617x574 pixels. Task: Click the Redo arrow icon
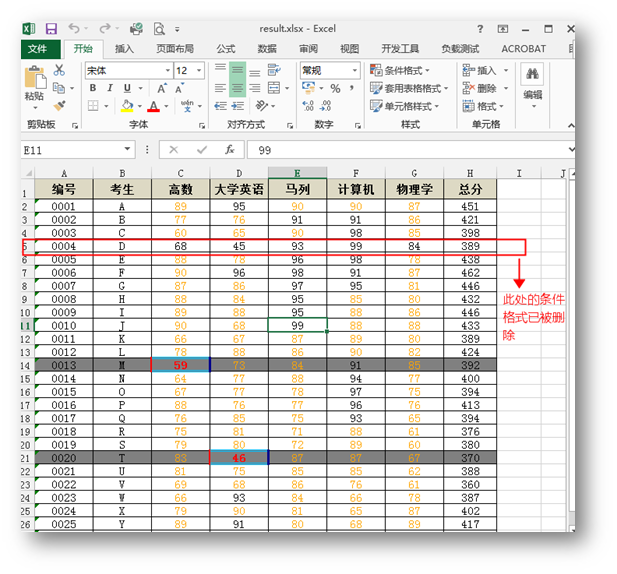pyautogui.click(x=105, y=28)
